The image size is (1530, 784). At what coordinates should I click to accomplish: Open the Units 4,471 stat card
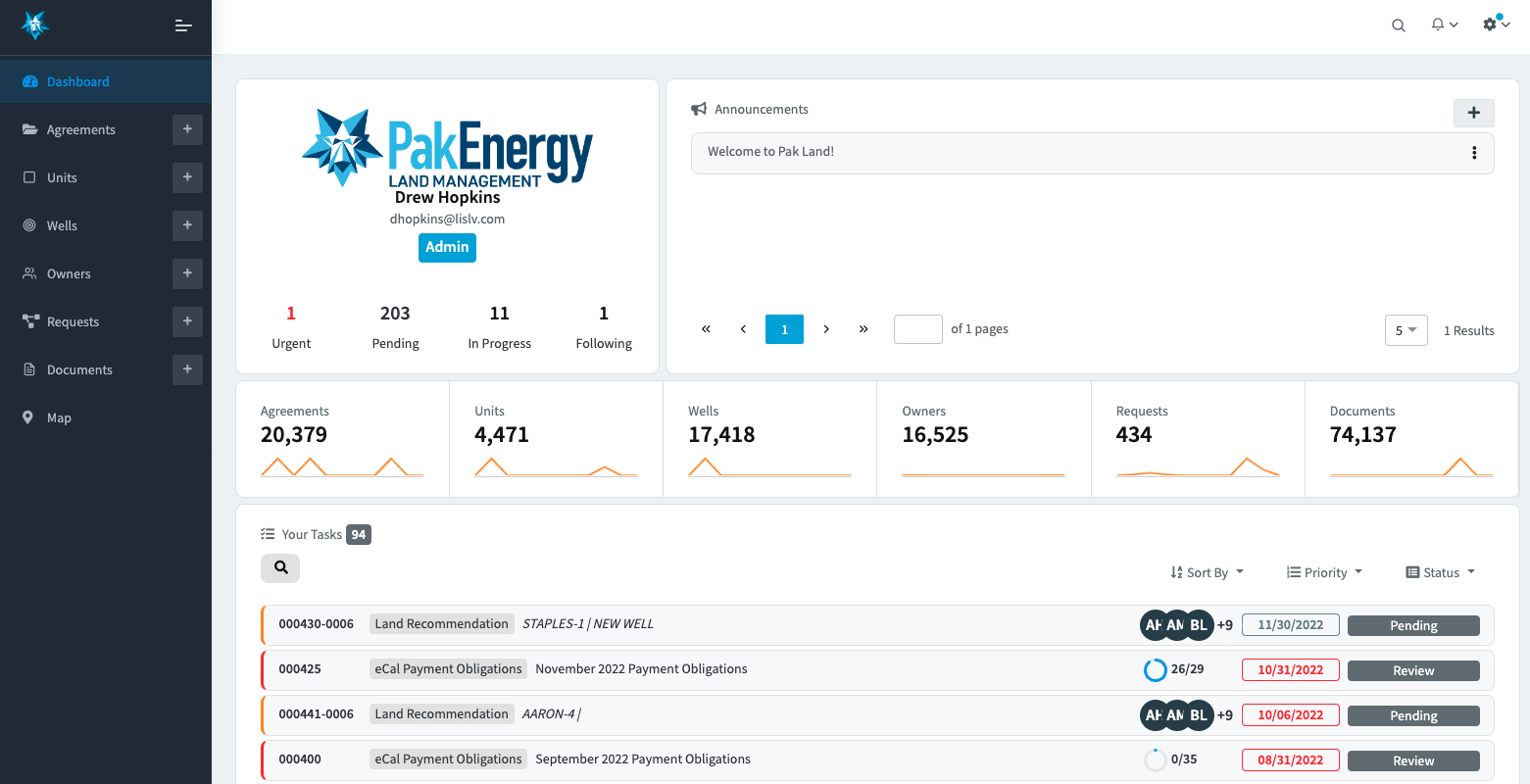[556, 439]
